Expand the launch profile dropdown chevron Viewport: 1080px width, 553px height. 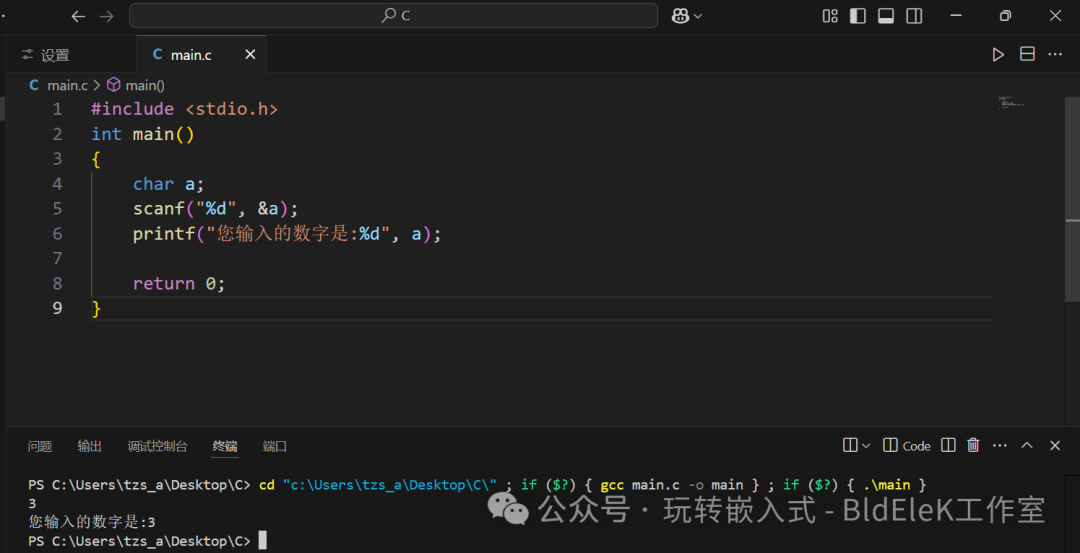click(x=866, y=446)
